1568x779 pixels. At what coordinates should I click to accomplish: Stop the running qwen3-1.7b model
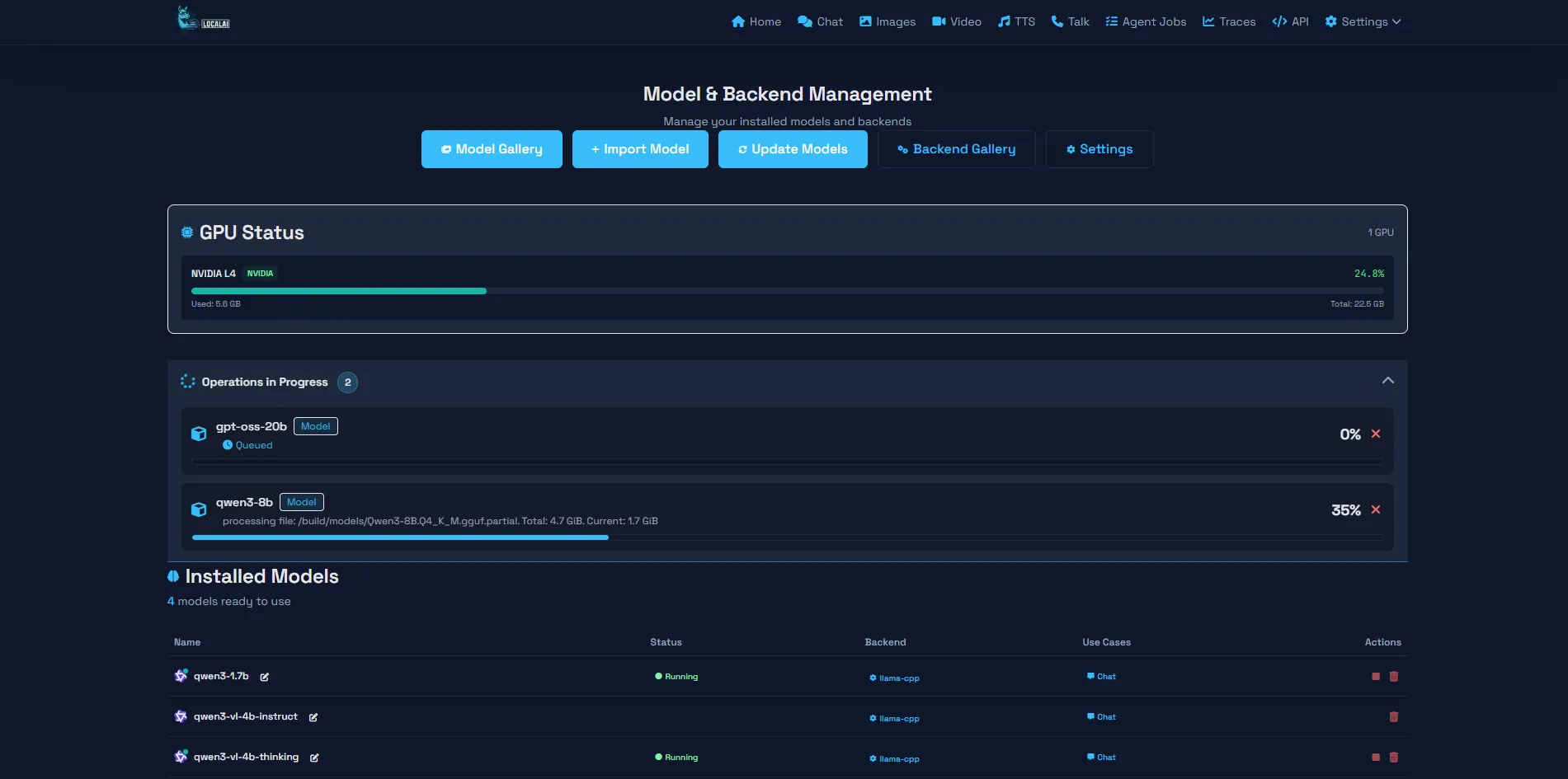click(1375, 677)
